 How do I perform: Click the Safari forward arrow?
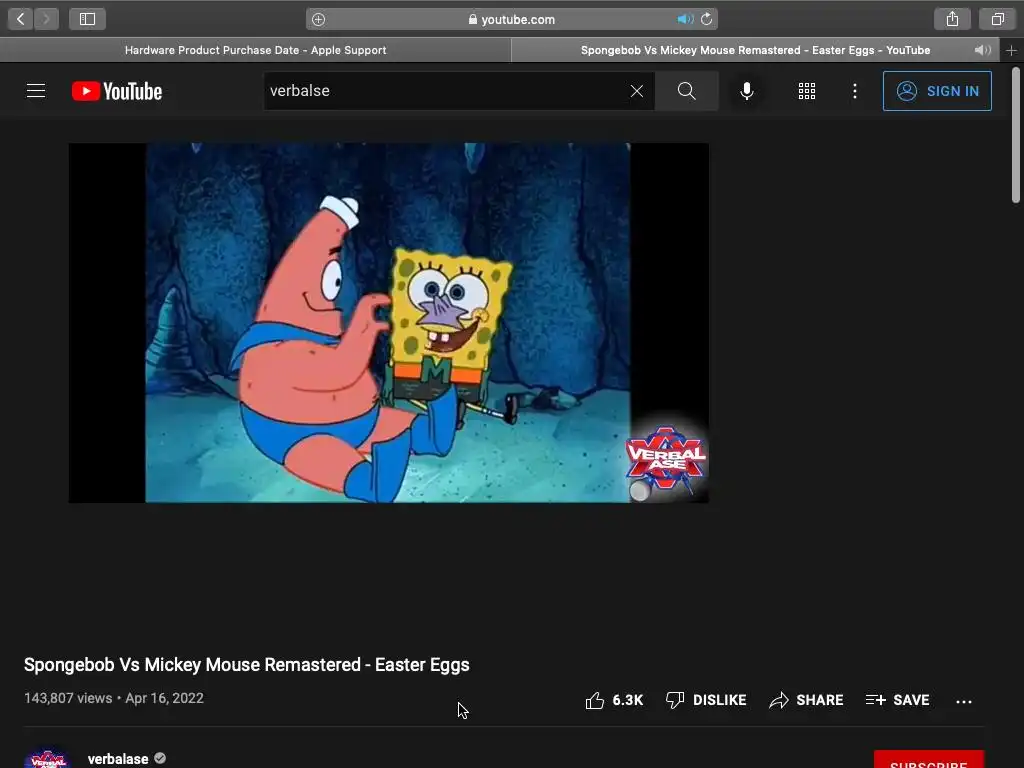(46, 19)
